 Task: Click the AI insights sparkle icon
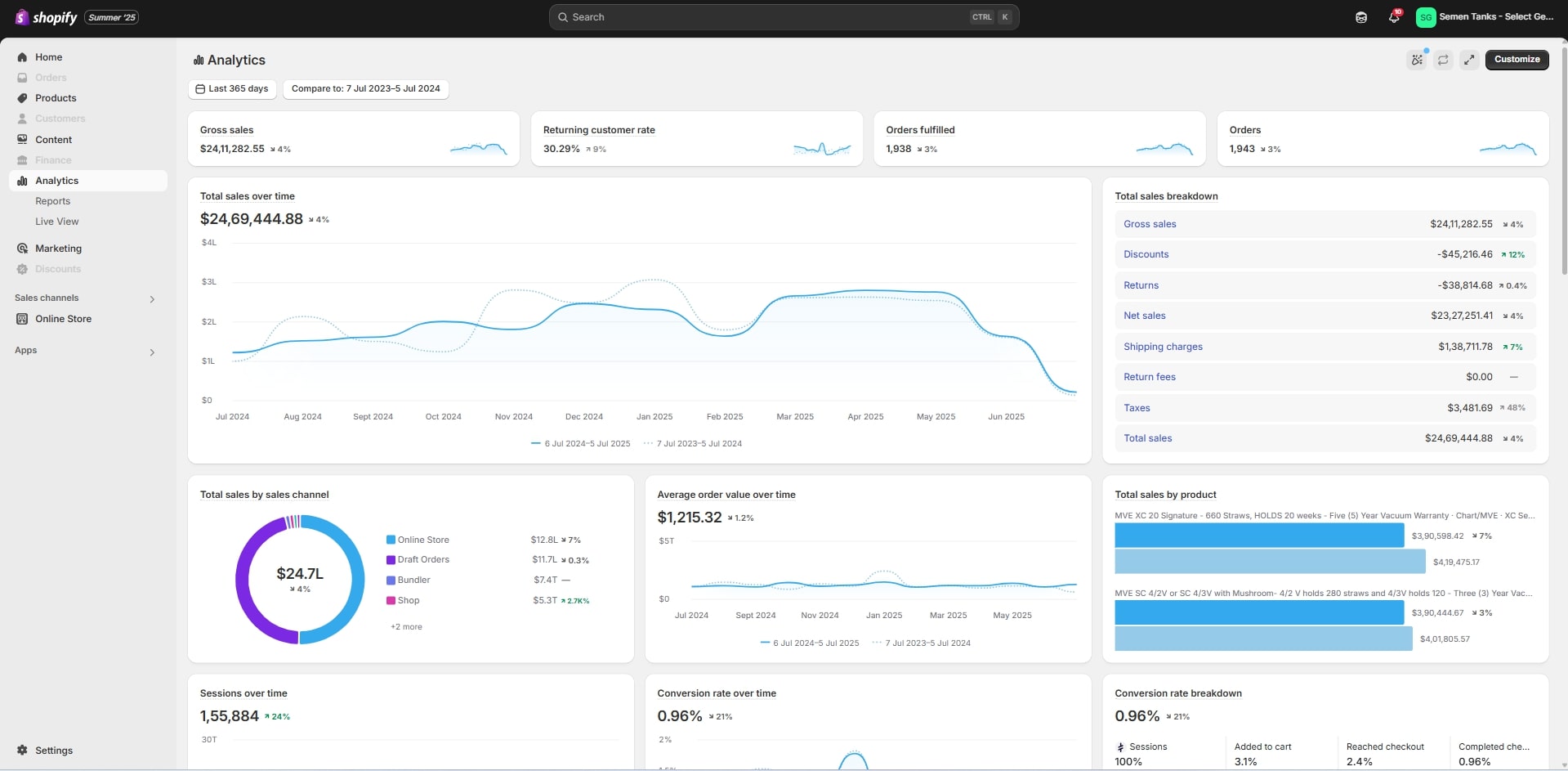[x=1417, y=60]
